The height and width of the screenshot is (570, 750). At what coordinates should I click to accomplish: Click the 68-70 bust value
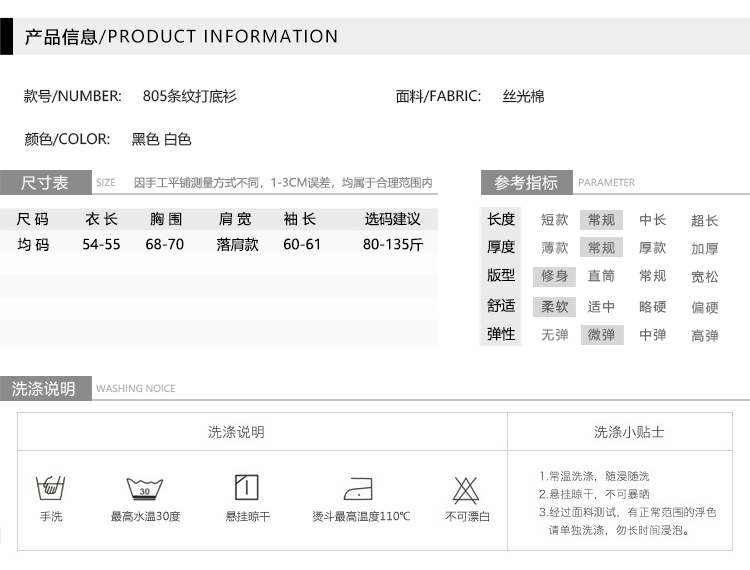[x=165, y=244]
